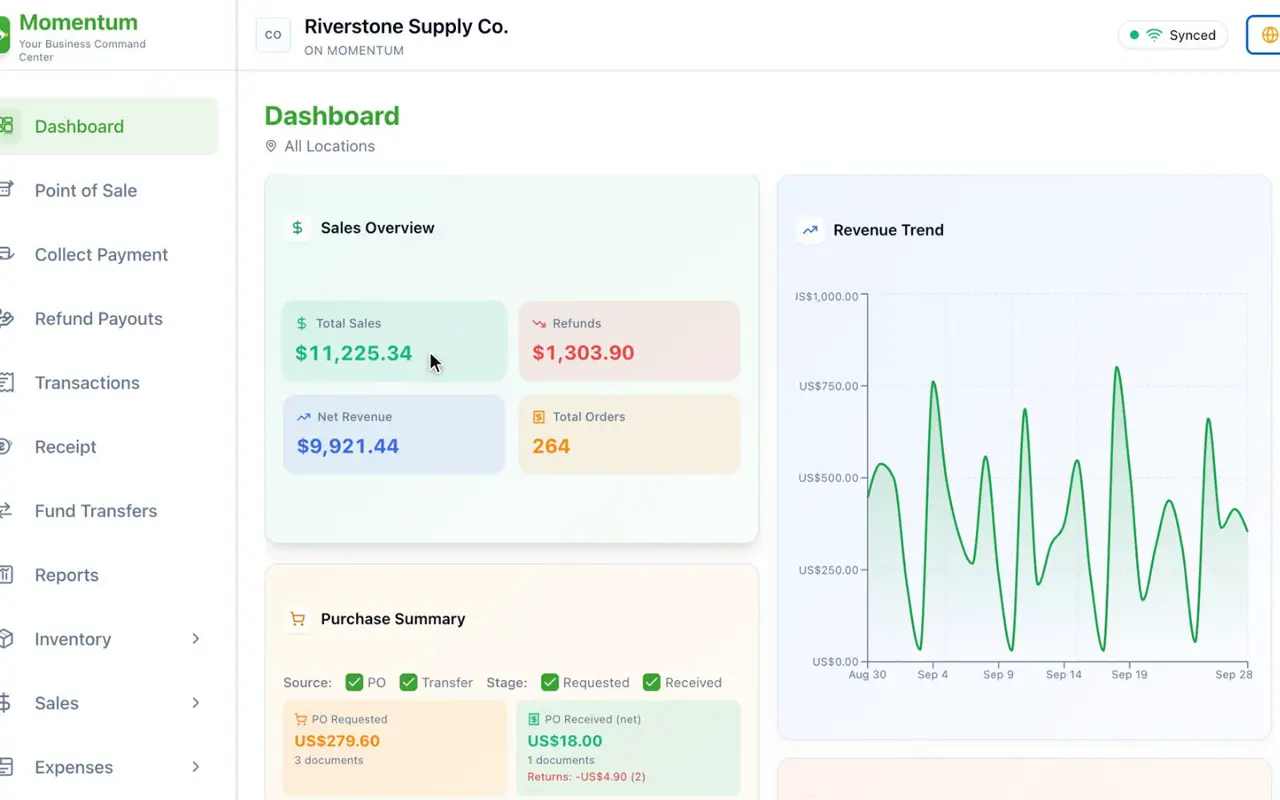Uncheck the Transfer source checkbox
The image size is (1280, 800).
point(408,682)
